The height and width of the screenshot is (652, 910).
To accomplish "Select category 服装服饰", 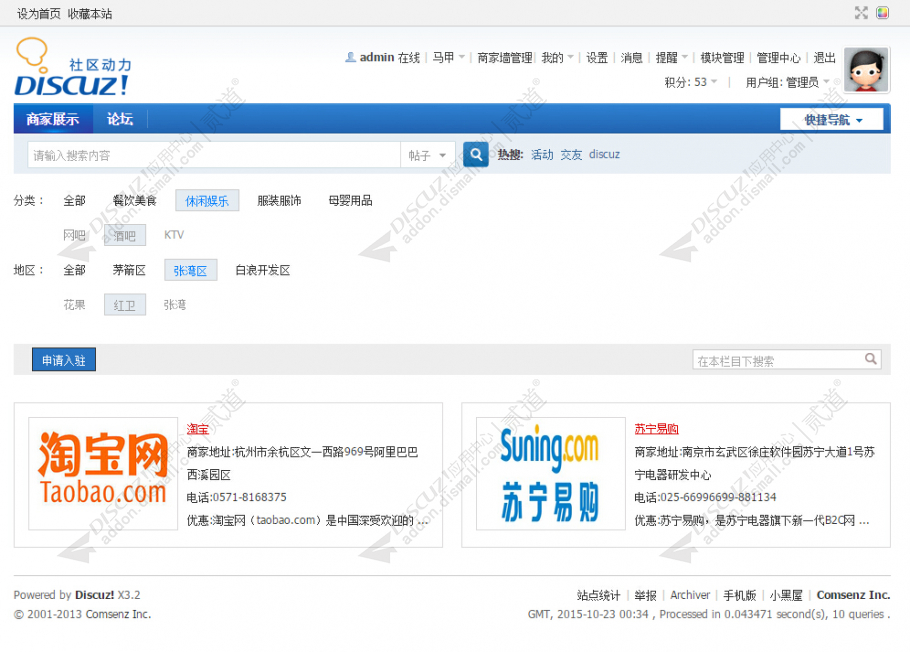I will click(x=279, y=201).
